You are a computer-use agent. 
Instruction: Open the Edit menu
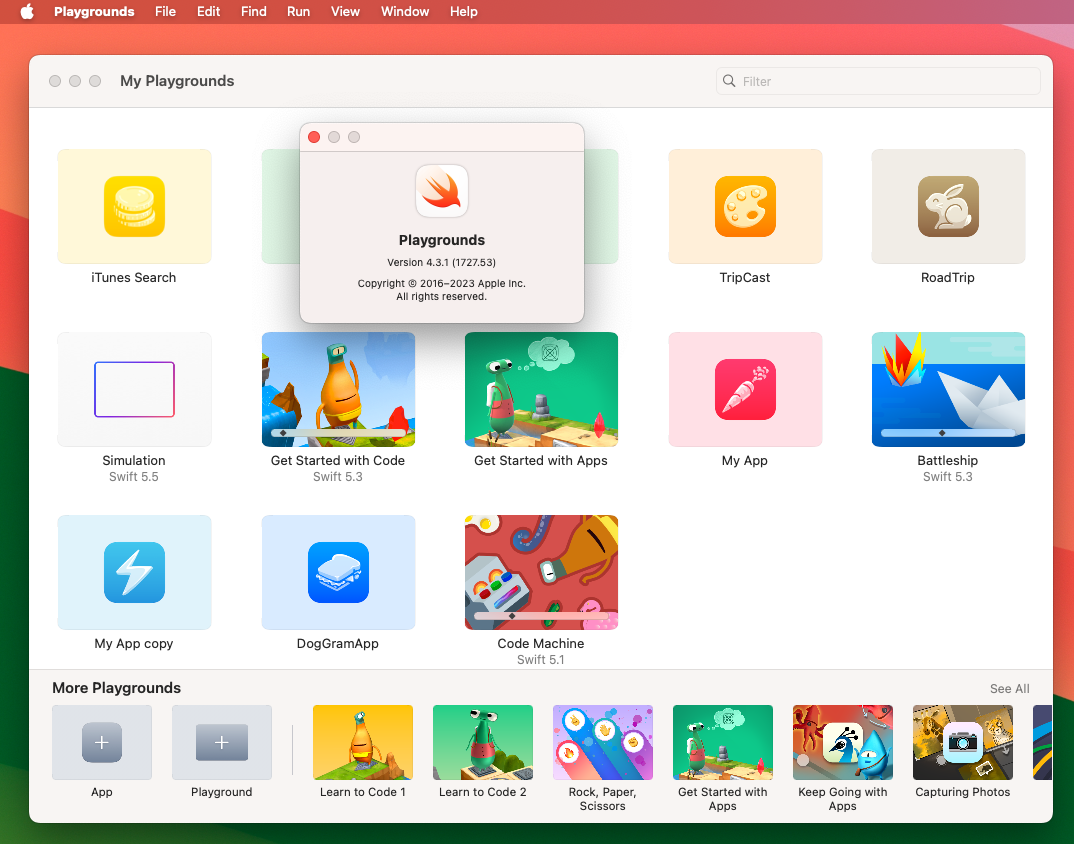coord(208,12)
